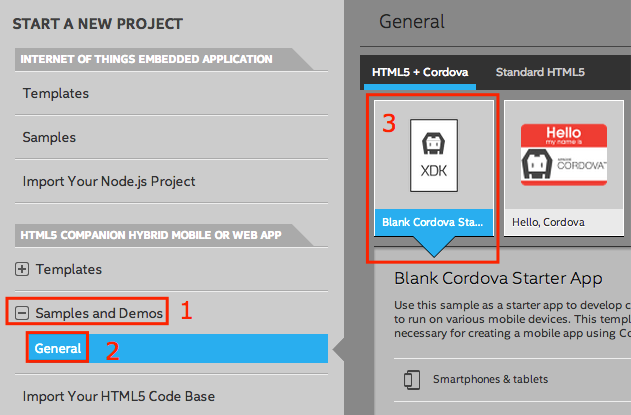Switch to Standard HTML5 tab
The image size is (631, 415).
[540, 72]
